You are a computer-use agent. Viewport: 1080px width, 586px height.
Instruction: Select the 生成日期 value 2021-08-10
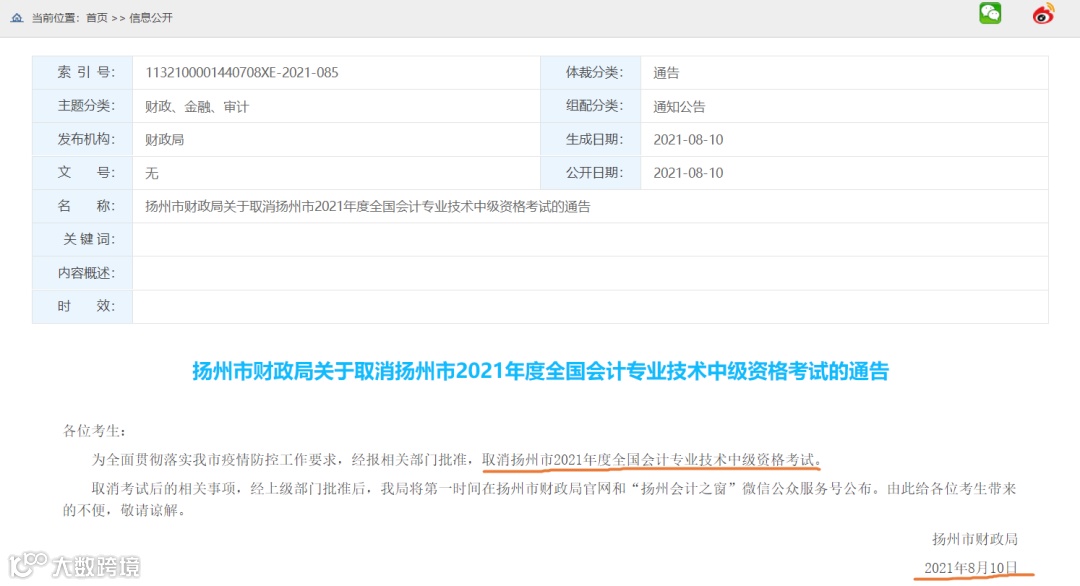(688, 140)
